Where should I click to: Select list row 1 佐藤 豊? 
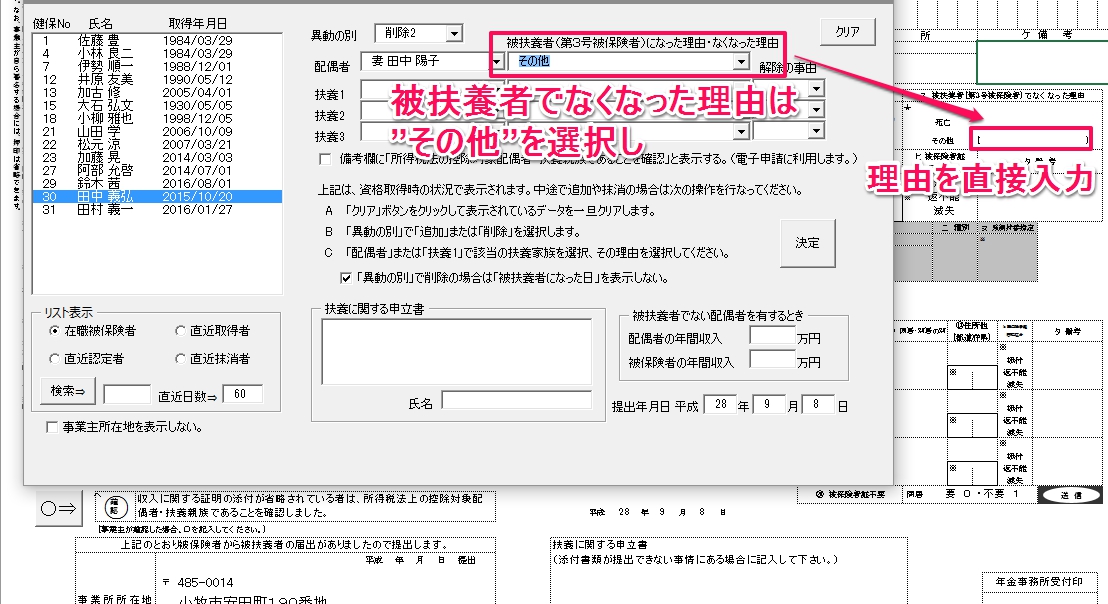tap(157, 40)
